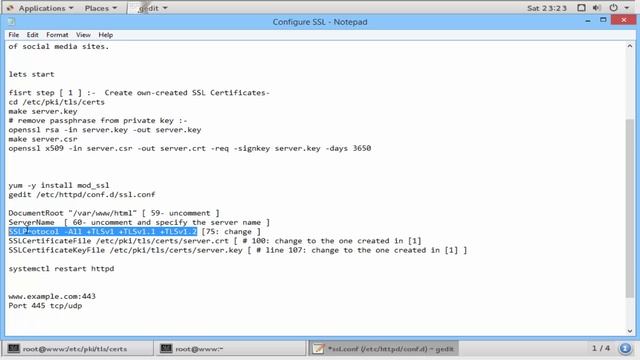Click the workspace switcher showing 1 / 4
The image size is (640, 360).
click(x=601, y=348)
